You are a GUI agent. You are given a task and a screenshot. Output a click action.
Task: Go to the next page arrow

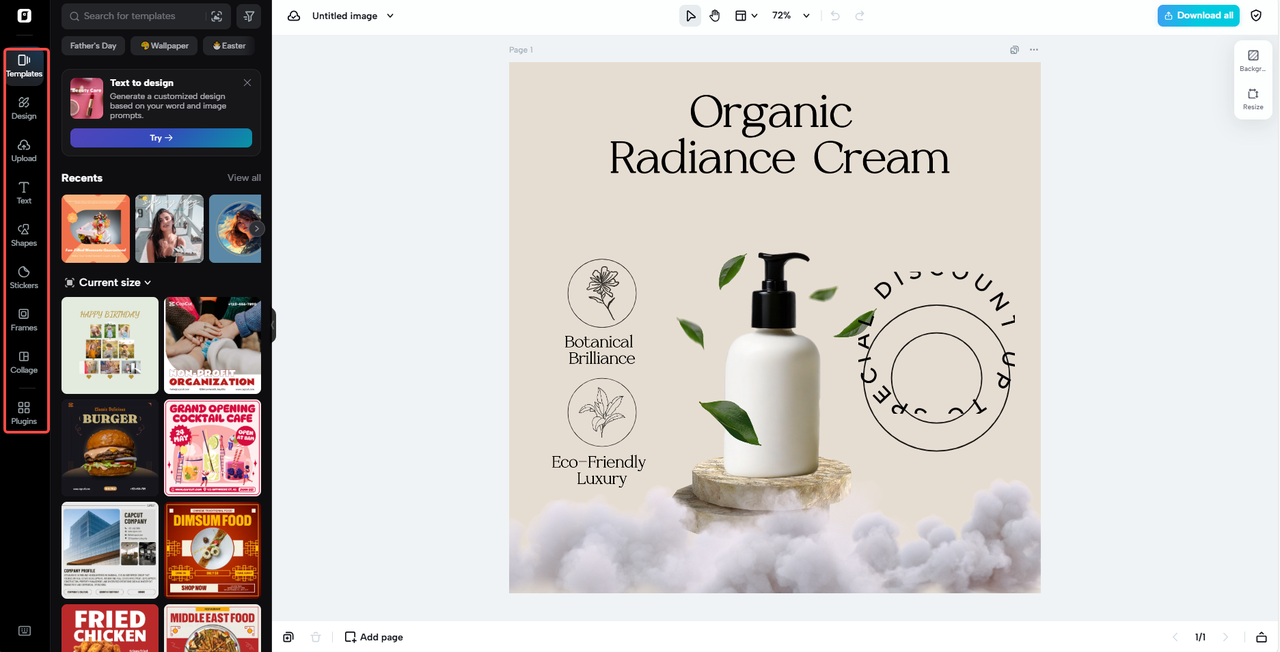pos(1226,637)
